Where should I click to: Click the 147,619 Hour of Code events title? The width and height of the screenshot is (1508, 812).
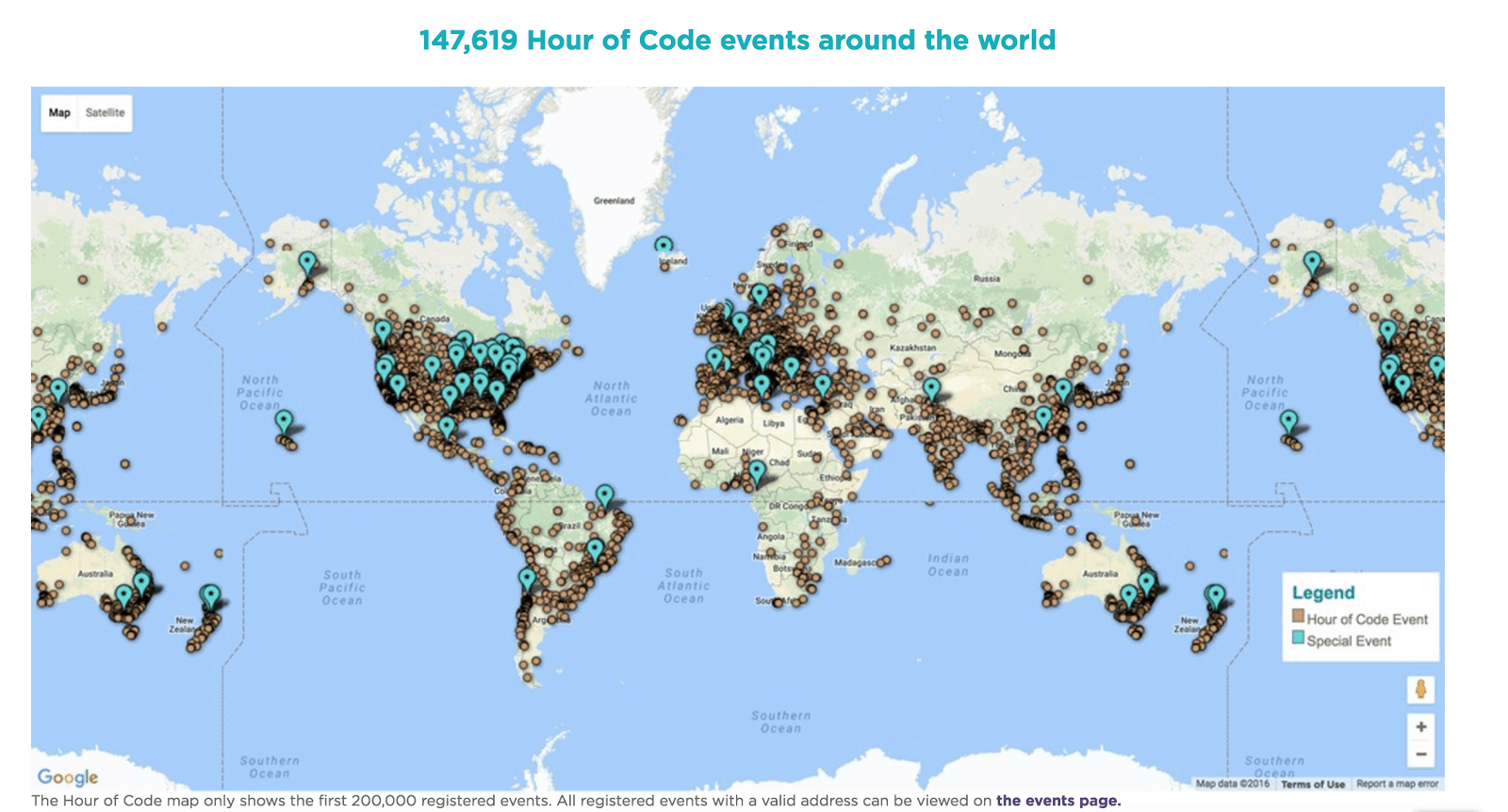[x=737, y=41]
